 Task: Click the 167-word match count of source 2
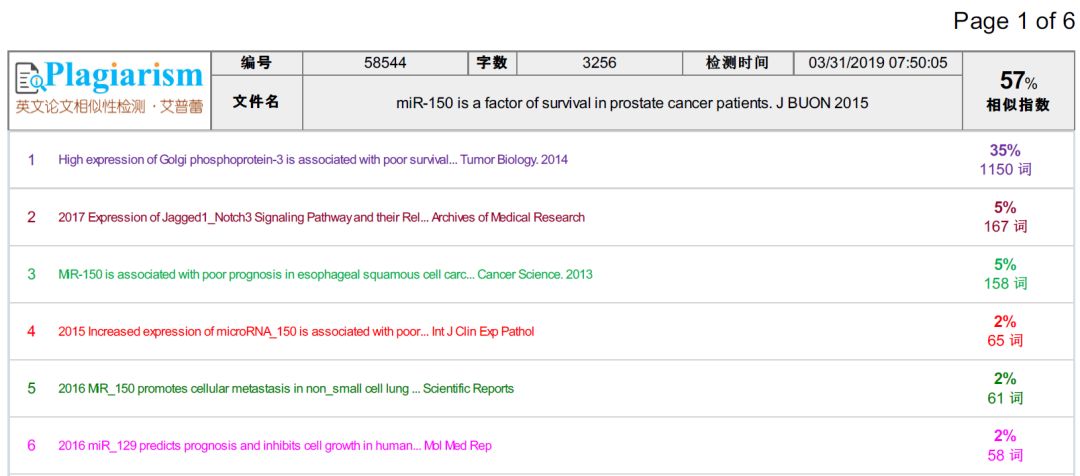click(1005, 227)
